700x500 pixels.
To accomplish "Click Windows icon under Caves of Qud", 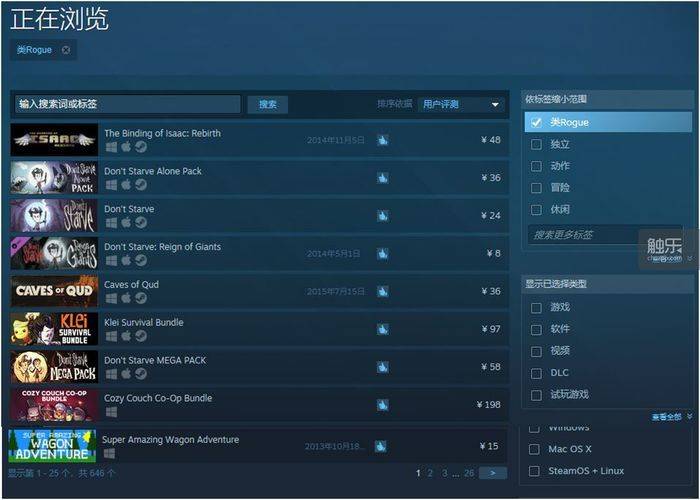I will pyautogui.click(x=112, y=298).
